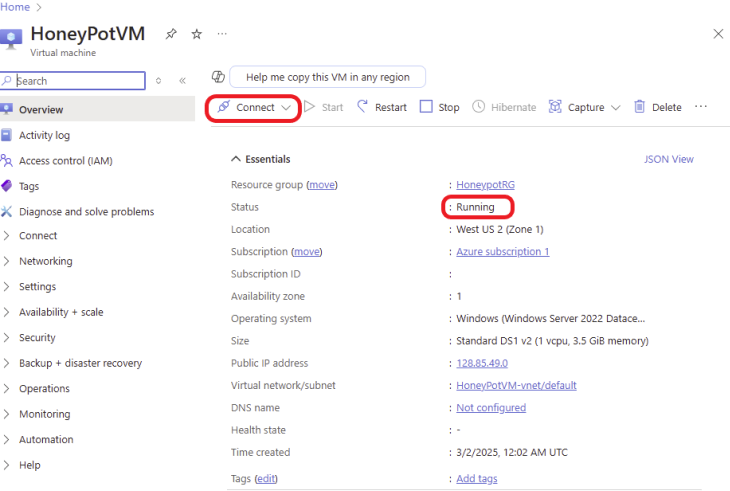Click the Start button in toolbar

(324, 108)
